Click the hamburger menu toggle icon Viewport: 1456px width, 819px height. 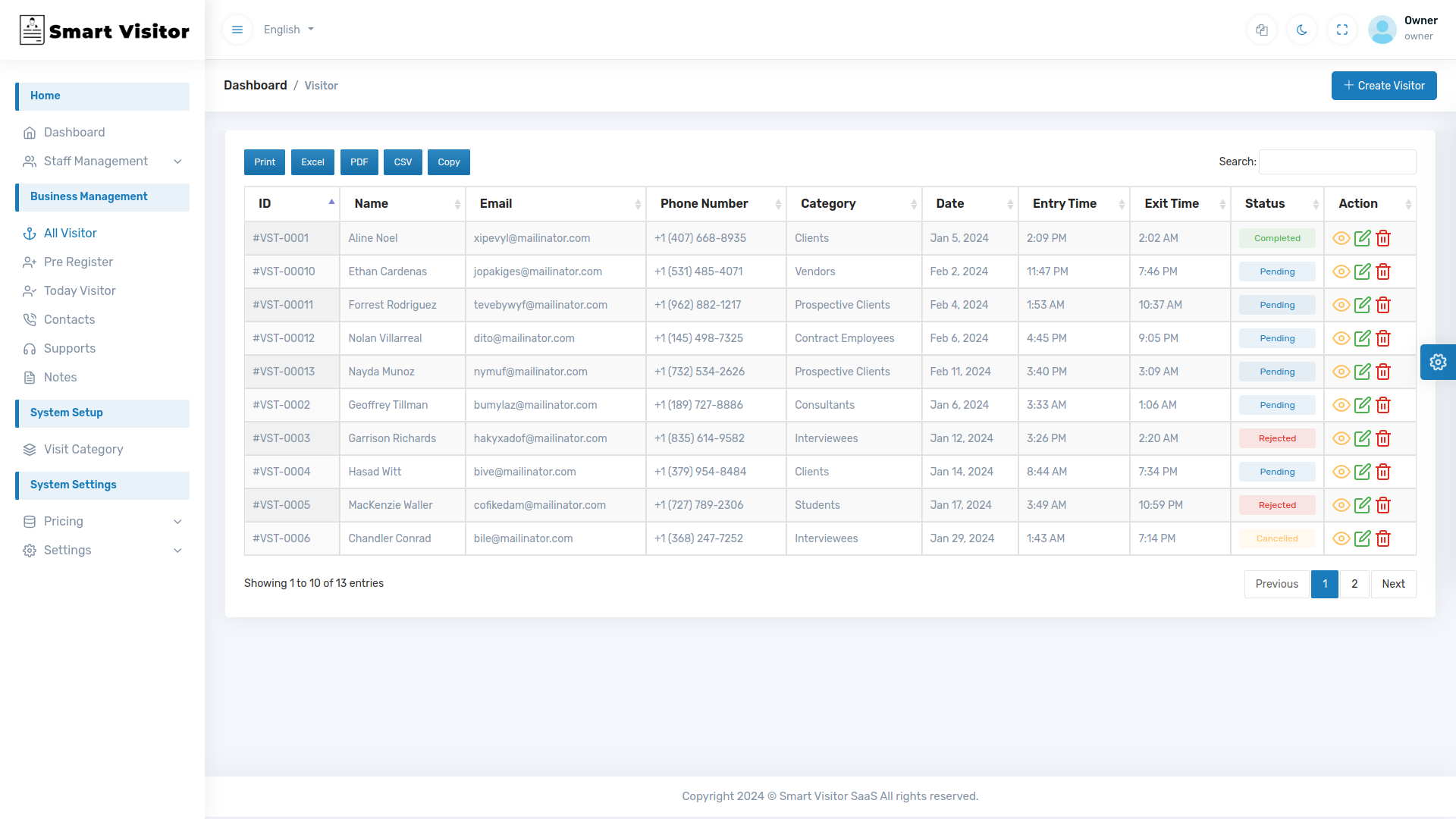(237, 30)
